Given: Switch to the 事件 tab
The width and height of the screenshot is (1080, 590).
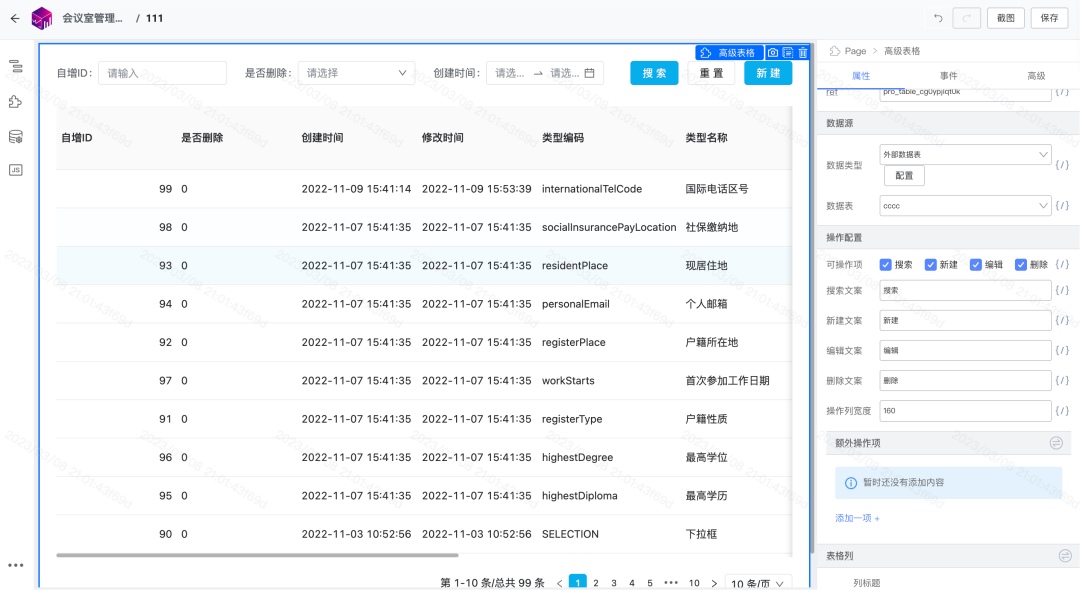Looking at the screenshot, I should coord(948,76).
